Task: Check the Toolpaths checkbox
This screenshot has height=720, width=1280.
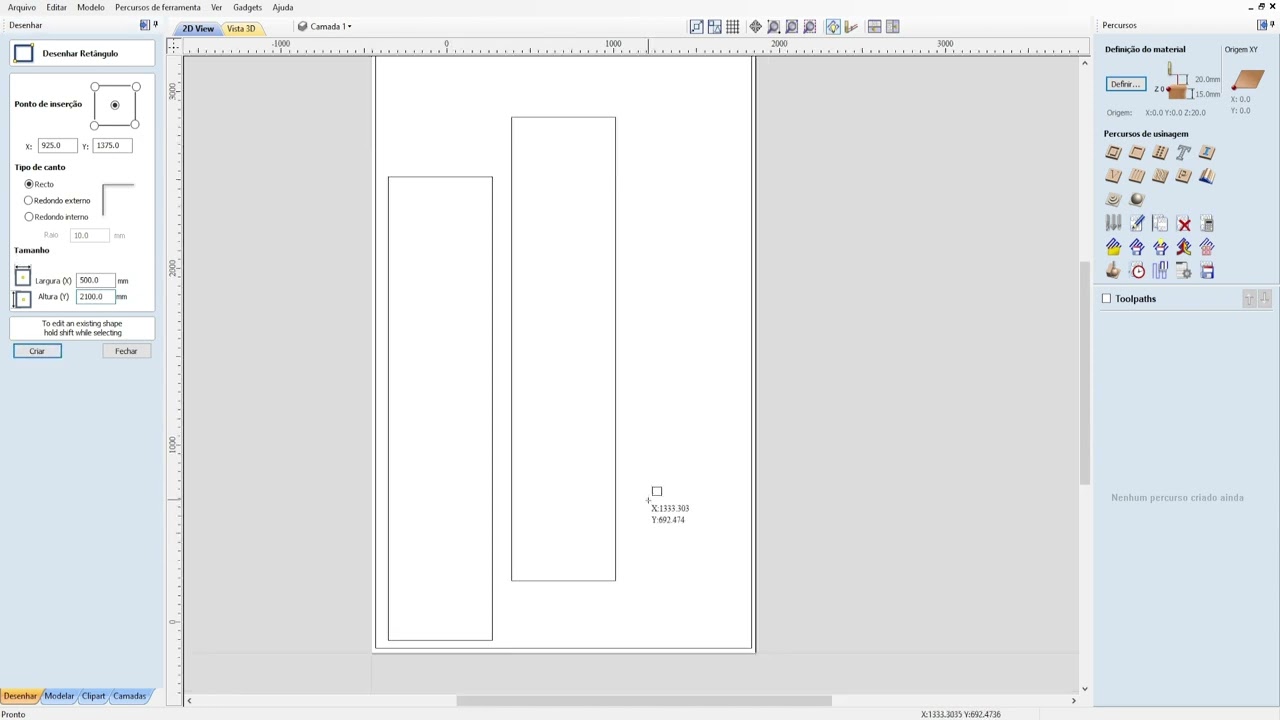Action: (x=1106, y=299)
